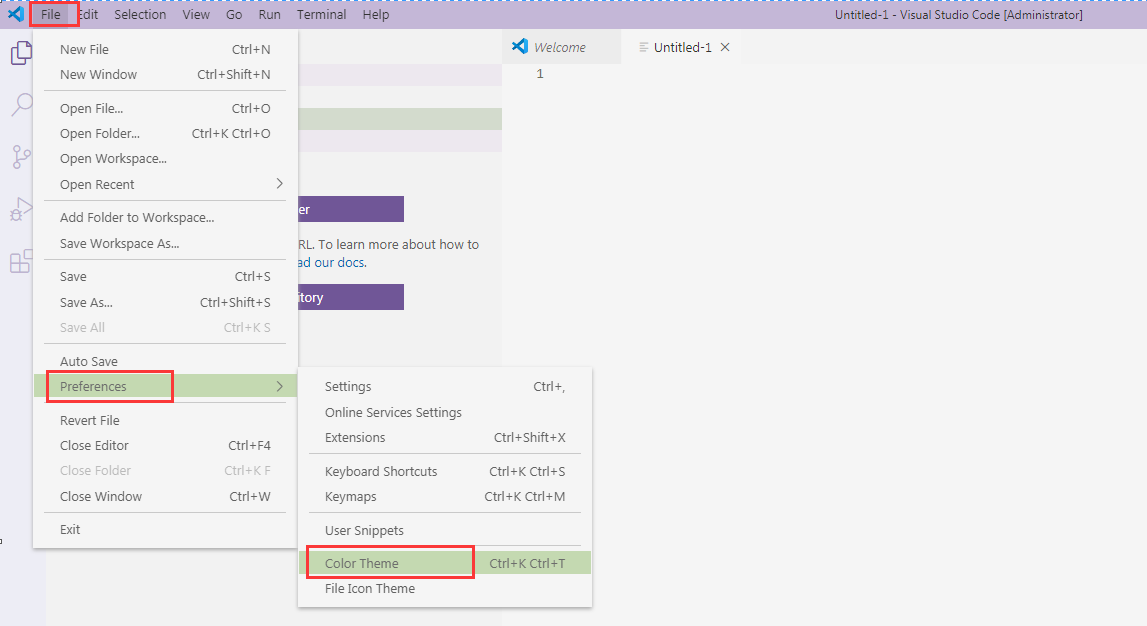Open Extensions from Preferences submenu
This screenshot has width=1147, height=626.
pos(445,437)
